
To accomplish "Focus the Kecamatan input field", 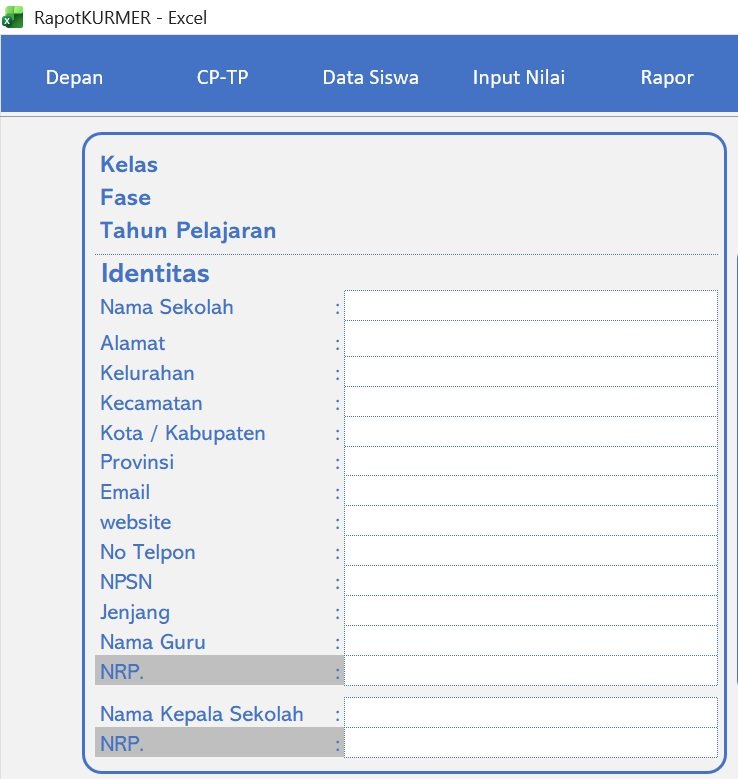I will click(x=530, y=402).
